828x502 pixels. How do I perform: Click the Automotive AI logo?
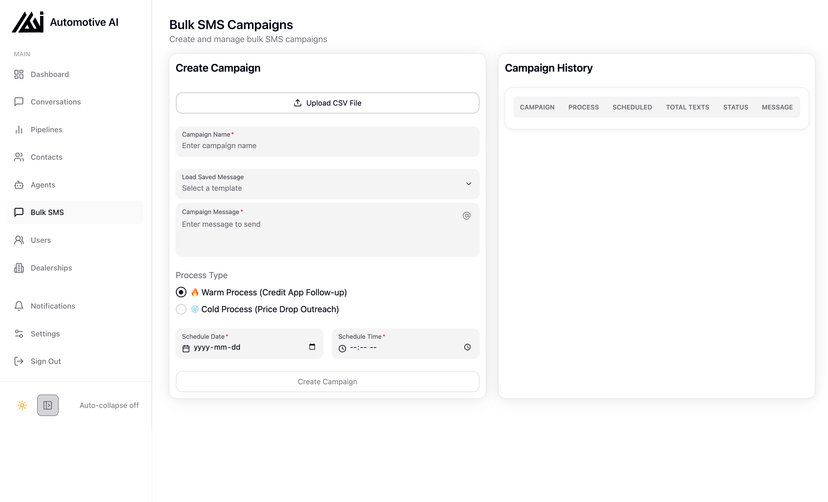(x=28, y=22)
